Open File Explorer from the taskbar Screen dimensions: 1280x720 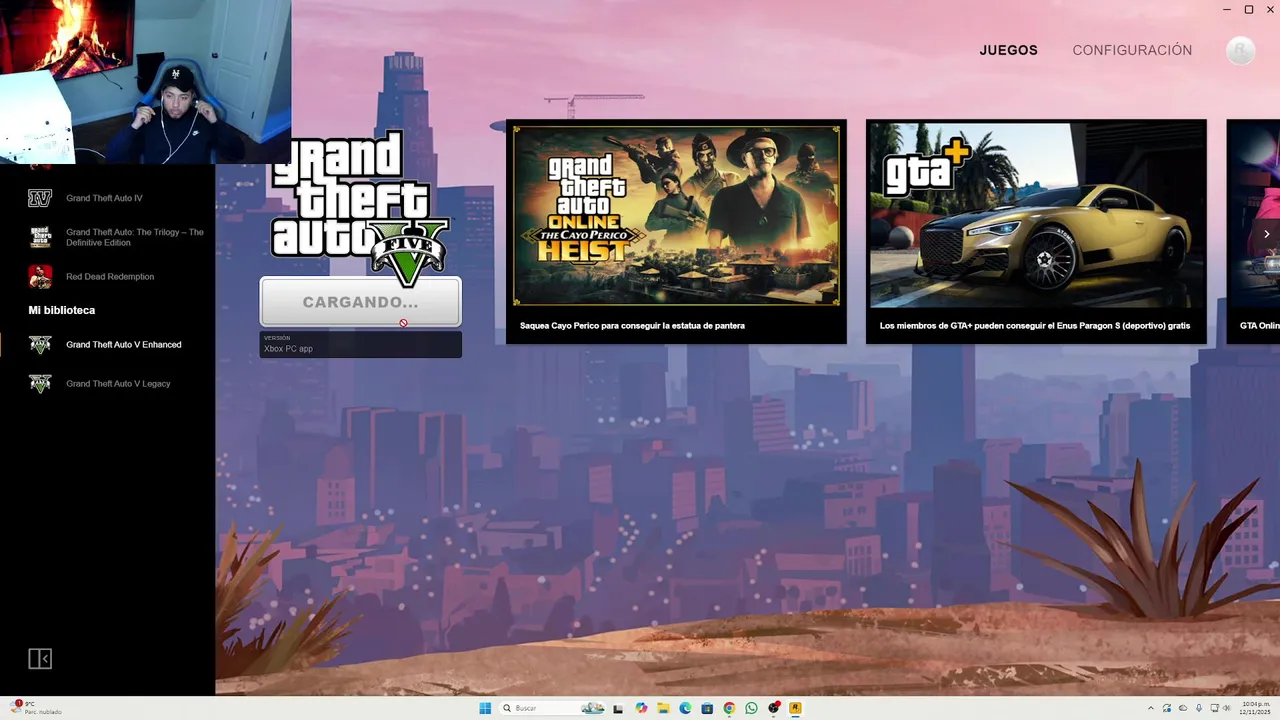[663, 708]
